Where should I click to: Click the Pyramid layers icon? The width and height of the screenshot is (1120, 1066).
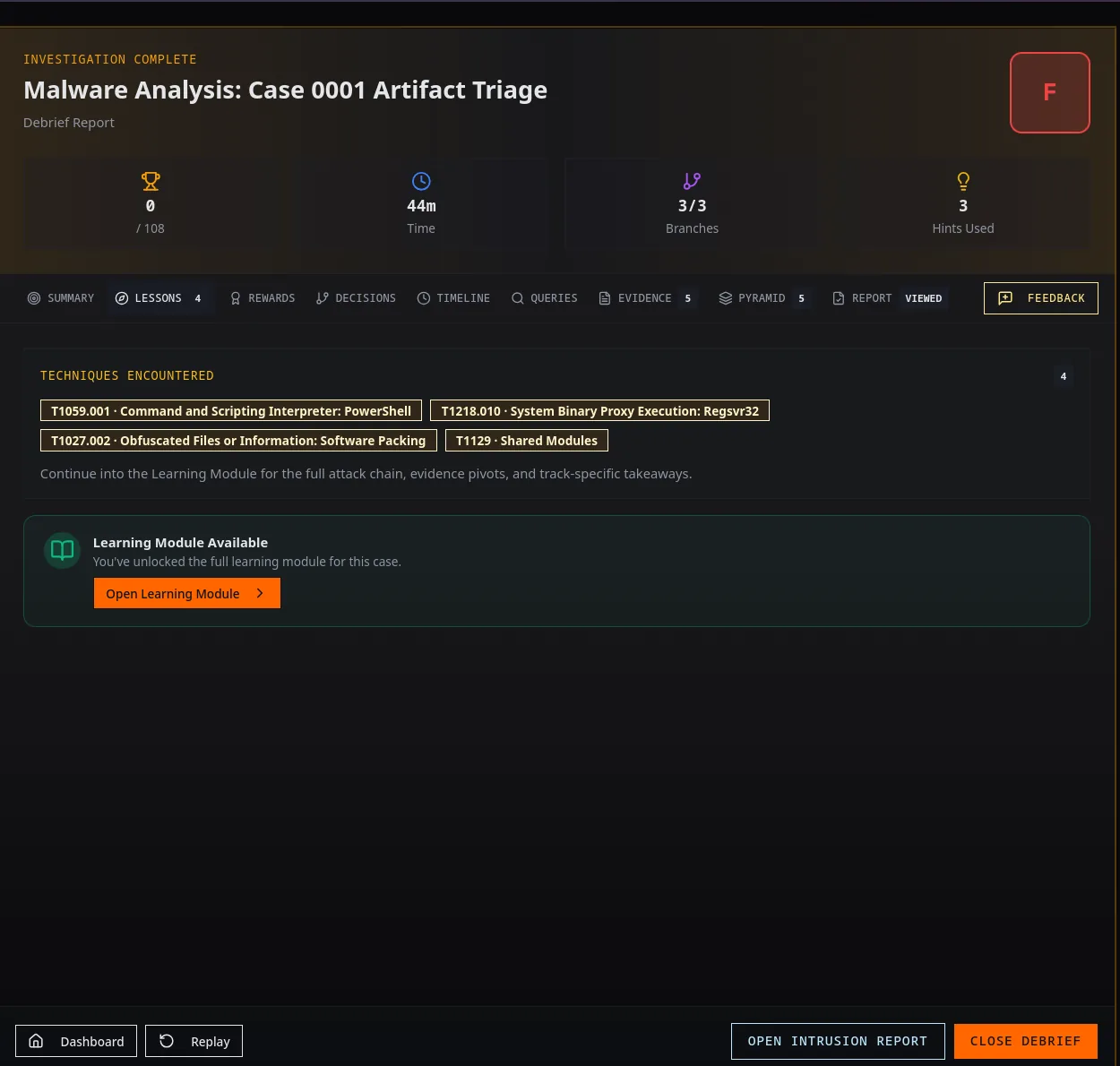pyautogui.click(x=726, y=298)
